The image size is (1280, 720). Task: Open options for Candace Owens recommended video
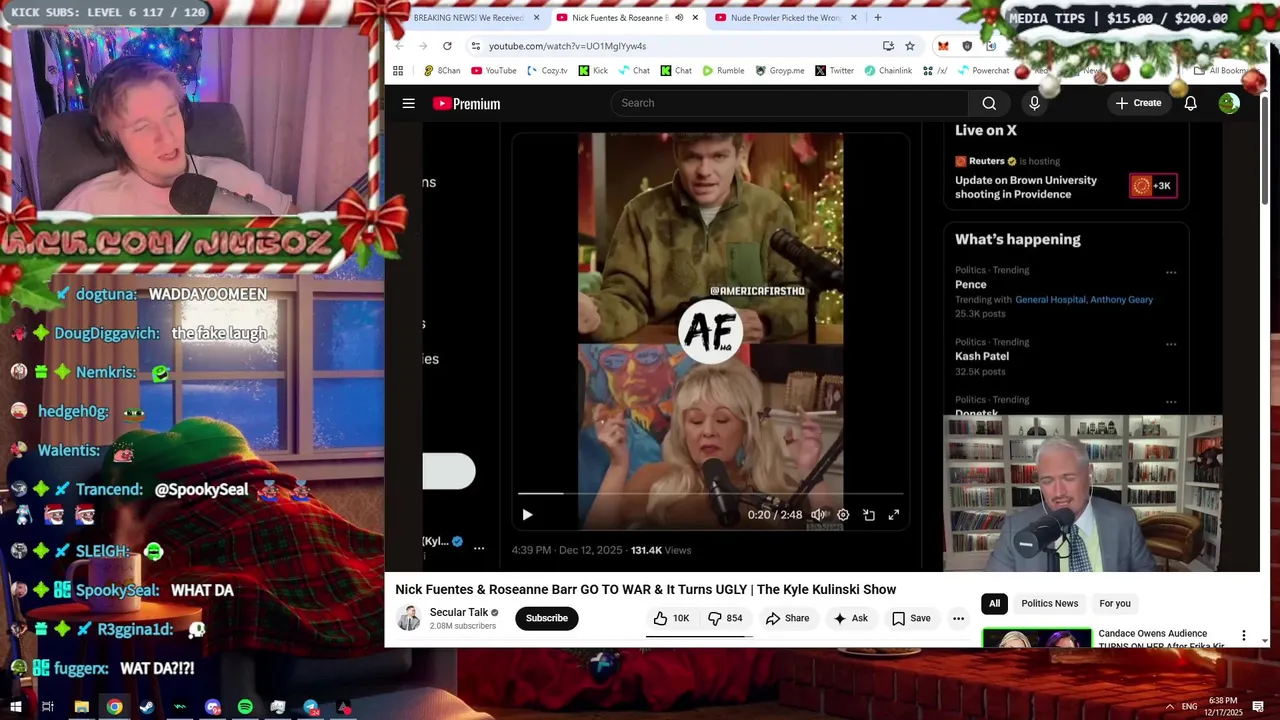tap(1244, 636)
